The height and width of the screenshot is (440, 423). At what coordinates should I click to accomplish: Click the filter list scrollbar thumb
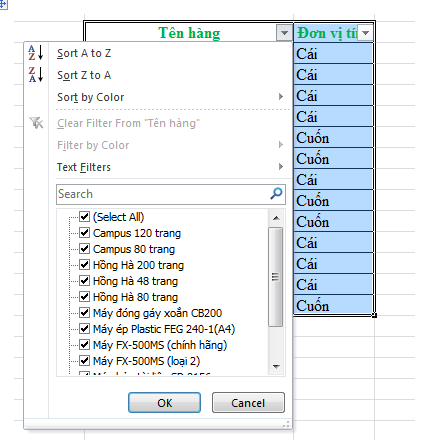pyautogui.click(x=276, y=277)
